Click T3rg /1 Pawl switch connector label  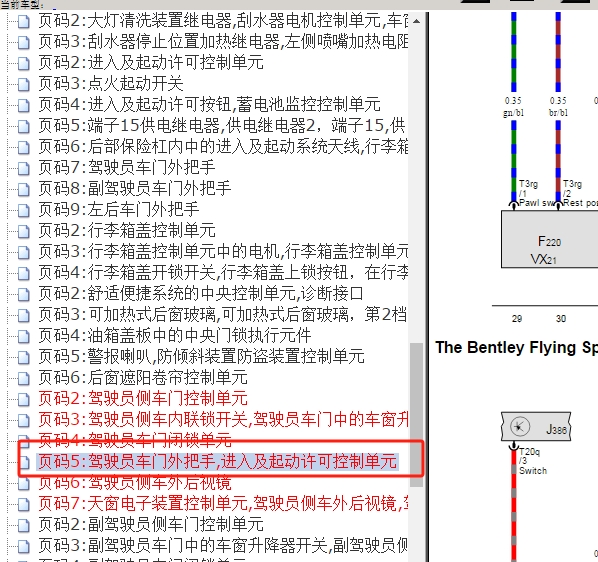click(537, 193)
